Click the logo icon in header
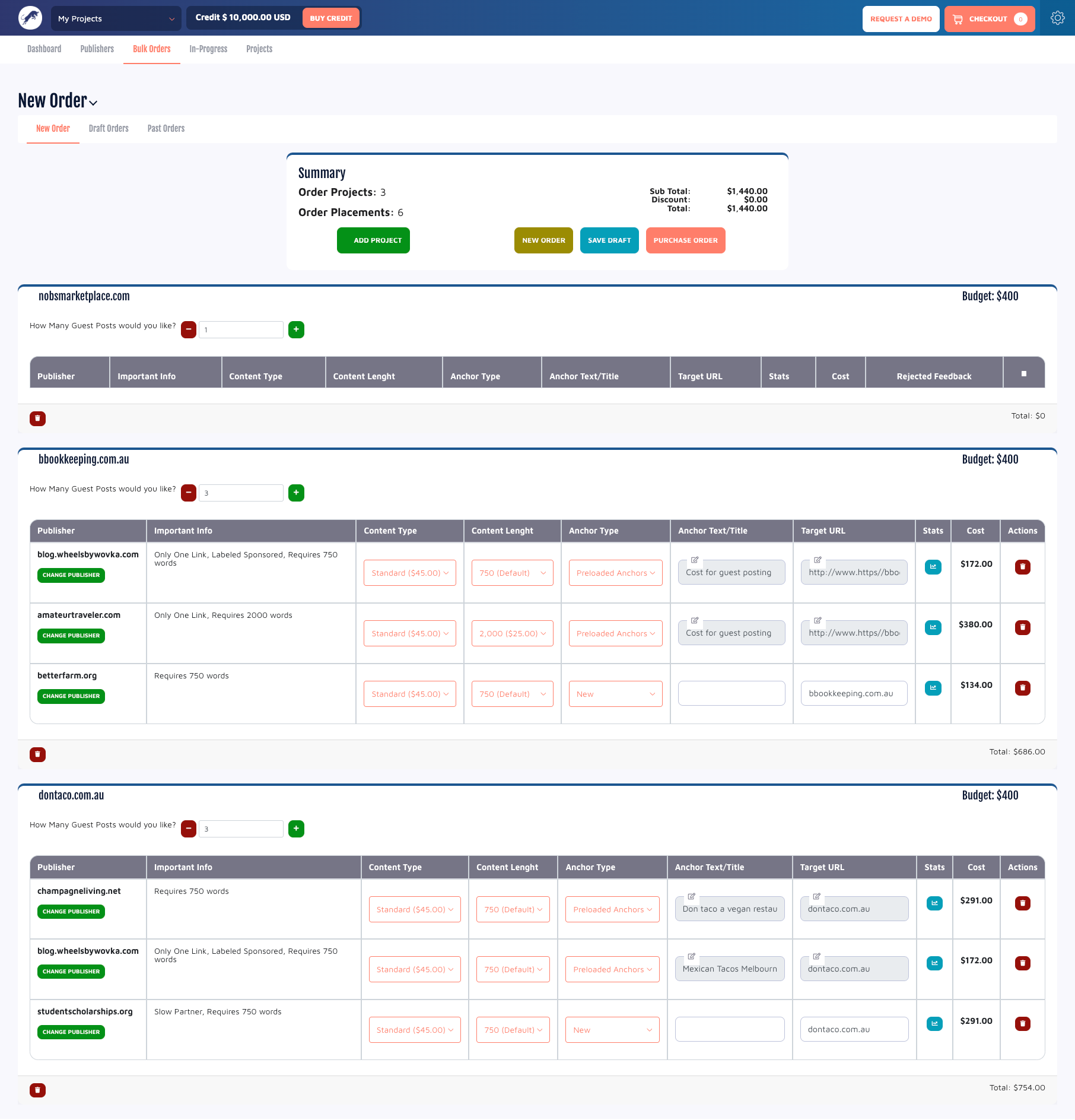The image size is (1075, 1120). click(x=30, y=18)
